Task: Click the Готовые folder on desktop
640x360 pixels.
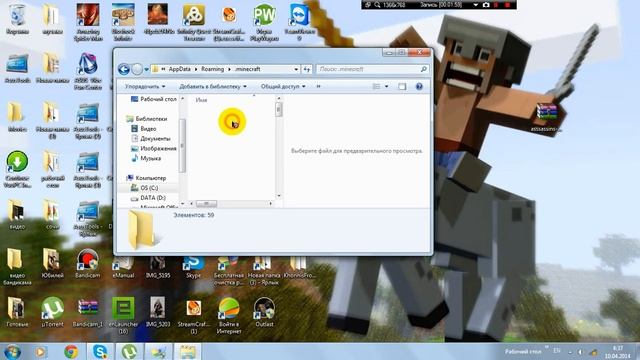Action: (17, 312)
